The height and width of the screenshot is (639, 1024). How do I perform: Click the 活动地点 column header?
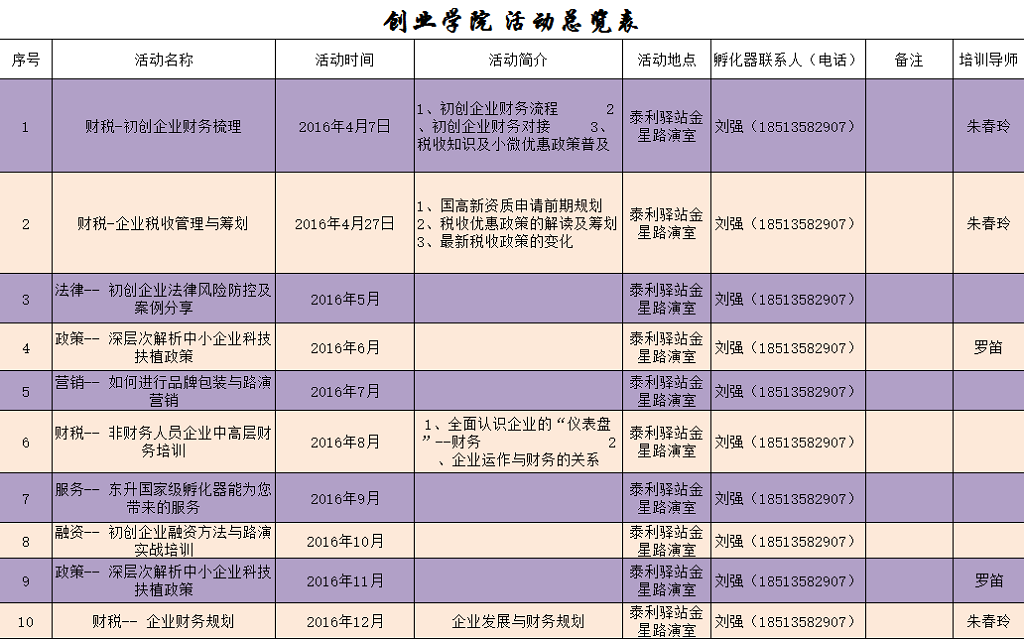[x=667, y=59]
